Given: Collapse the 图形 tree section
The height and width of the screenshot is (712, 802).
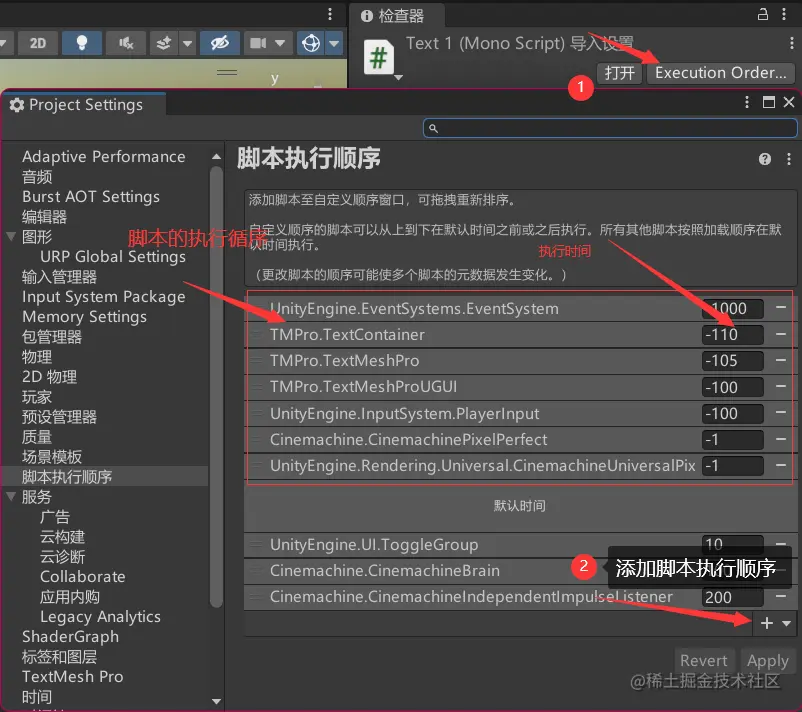Looking at the screenshot, I should pos(11,237).
